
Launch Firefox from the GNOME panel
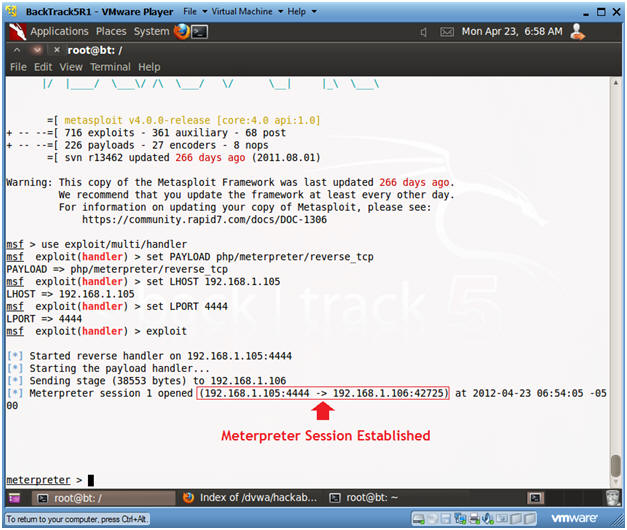point(182,32)
